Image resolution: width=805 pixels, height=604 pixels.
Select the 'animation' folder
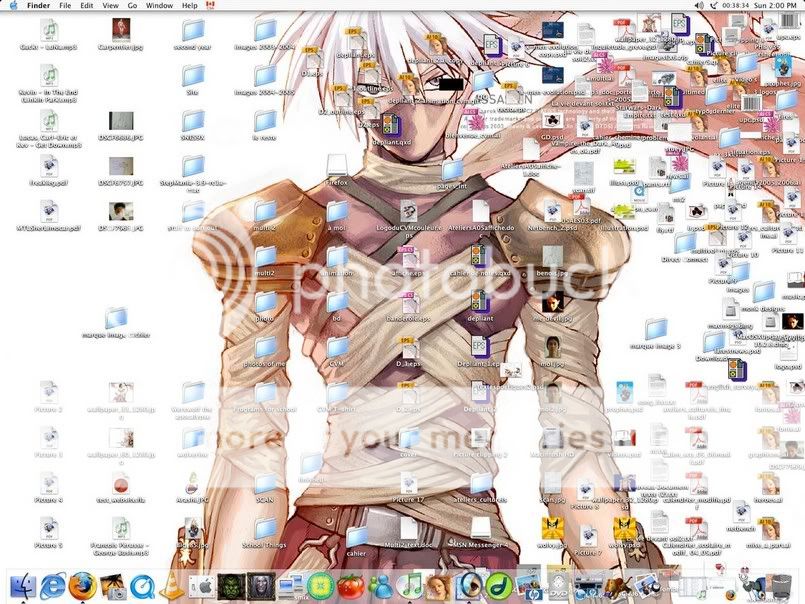pyautogui.click(x=337, y=257)
